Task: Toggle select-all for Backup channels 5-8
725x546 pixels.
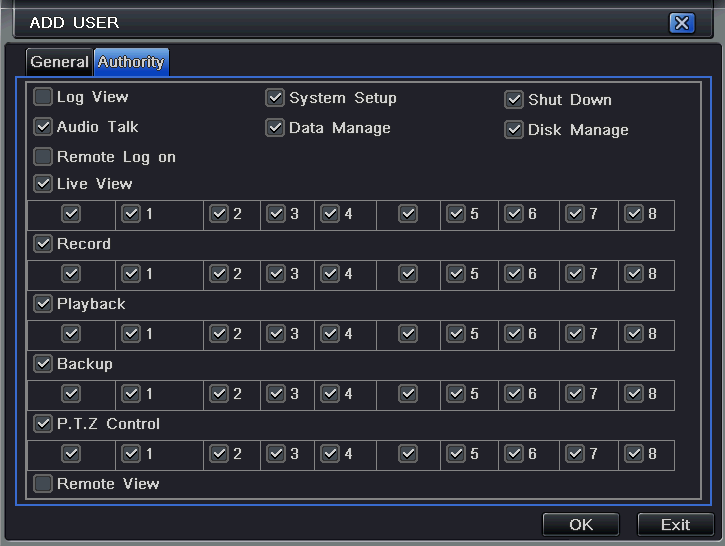Action: (x=408, y=394)
